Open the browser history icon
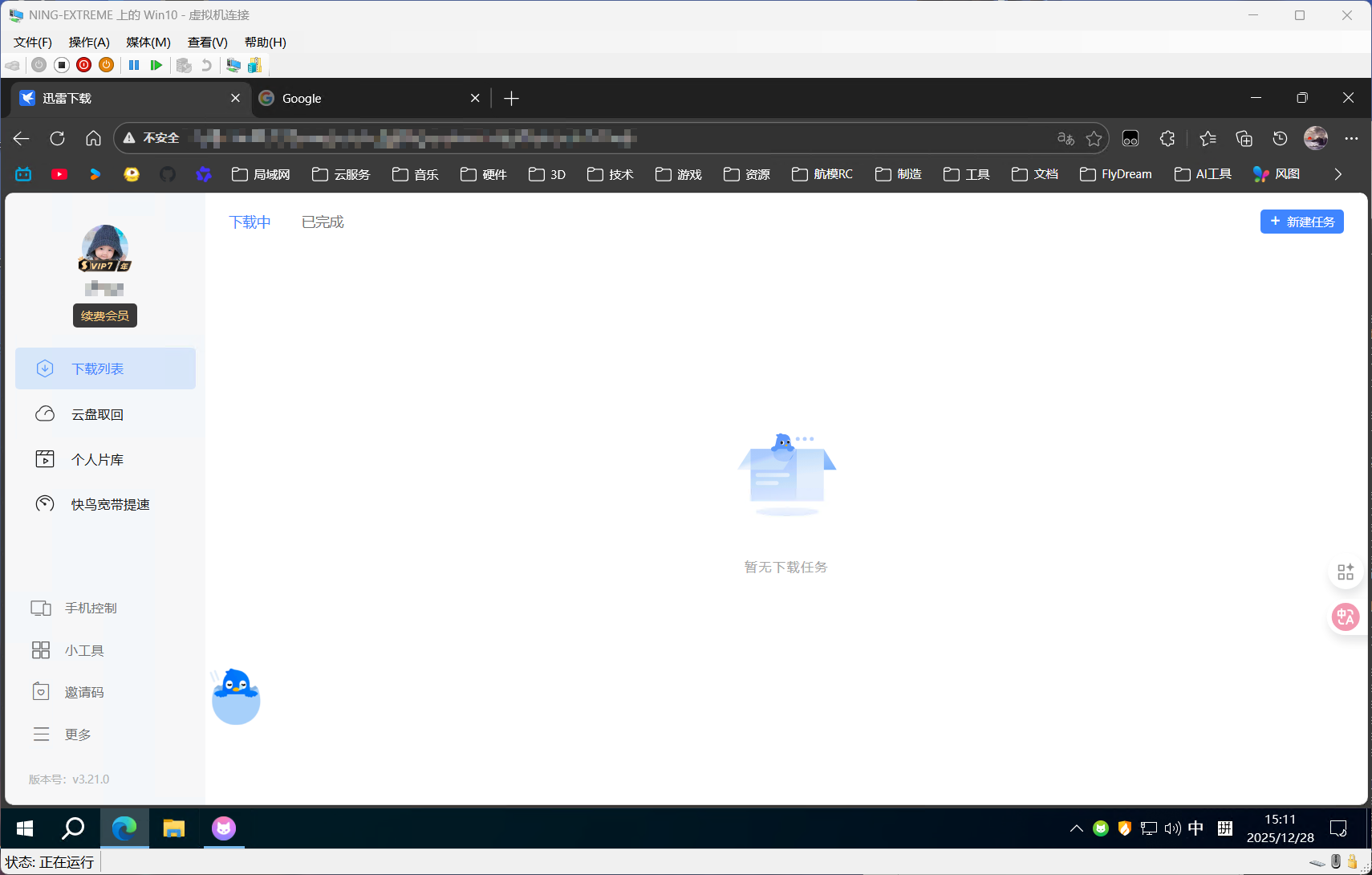The image size is (1372, 875). tap(1280, 139)
